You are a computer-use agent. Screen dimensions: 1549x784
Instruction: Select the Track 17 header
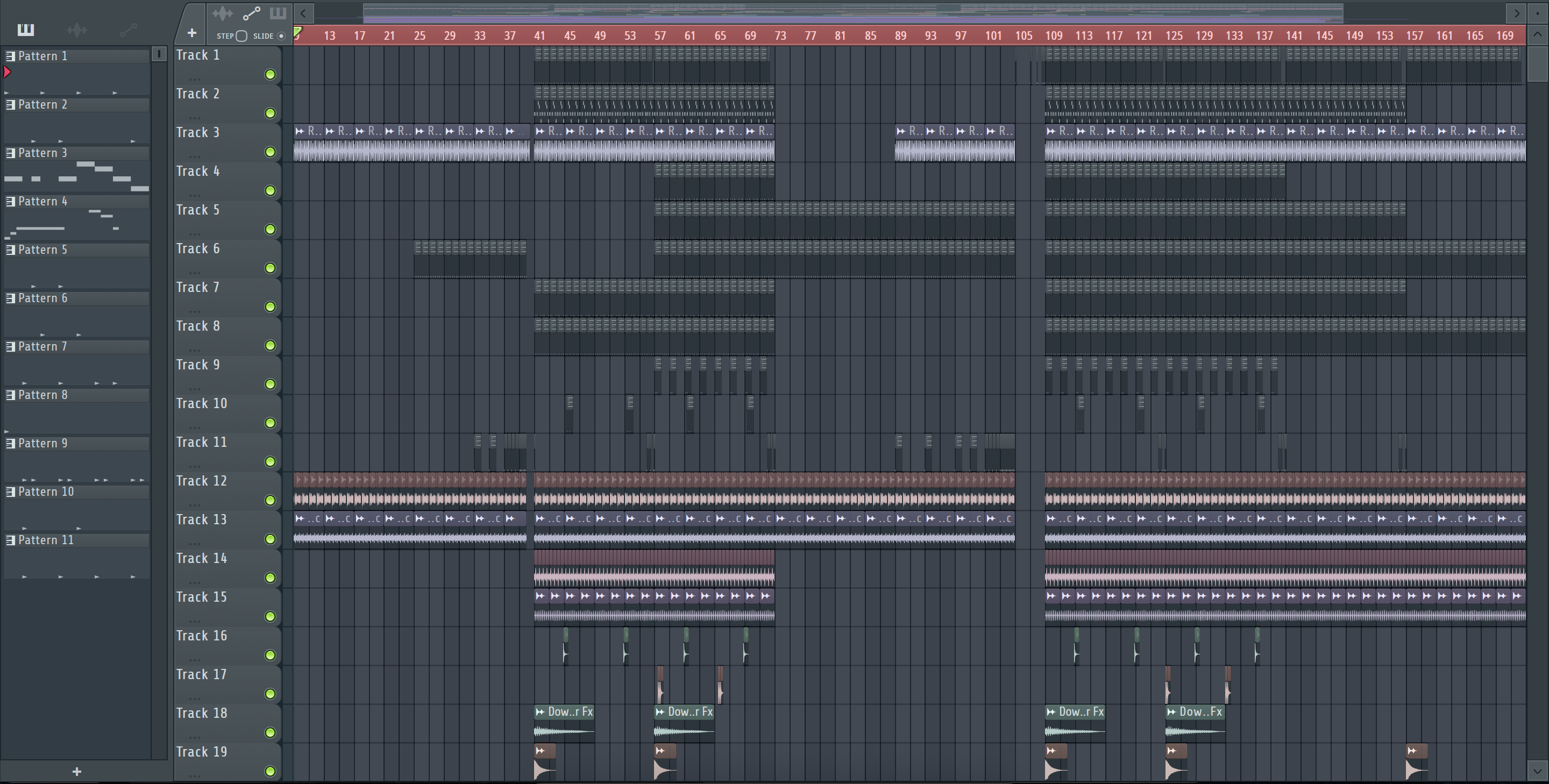coord(228,685)
